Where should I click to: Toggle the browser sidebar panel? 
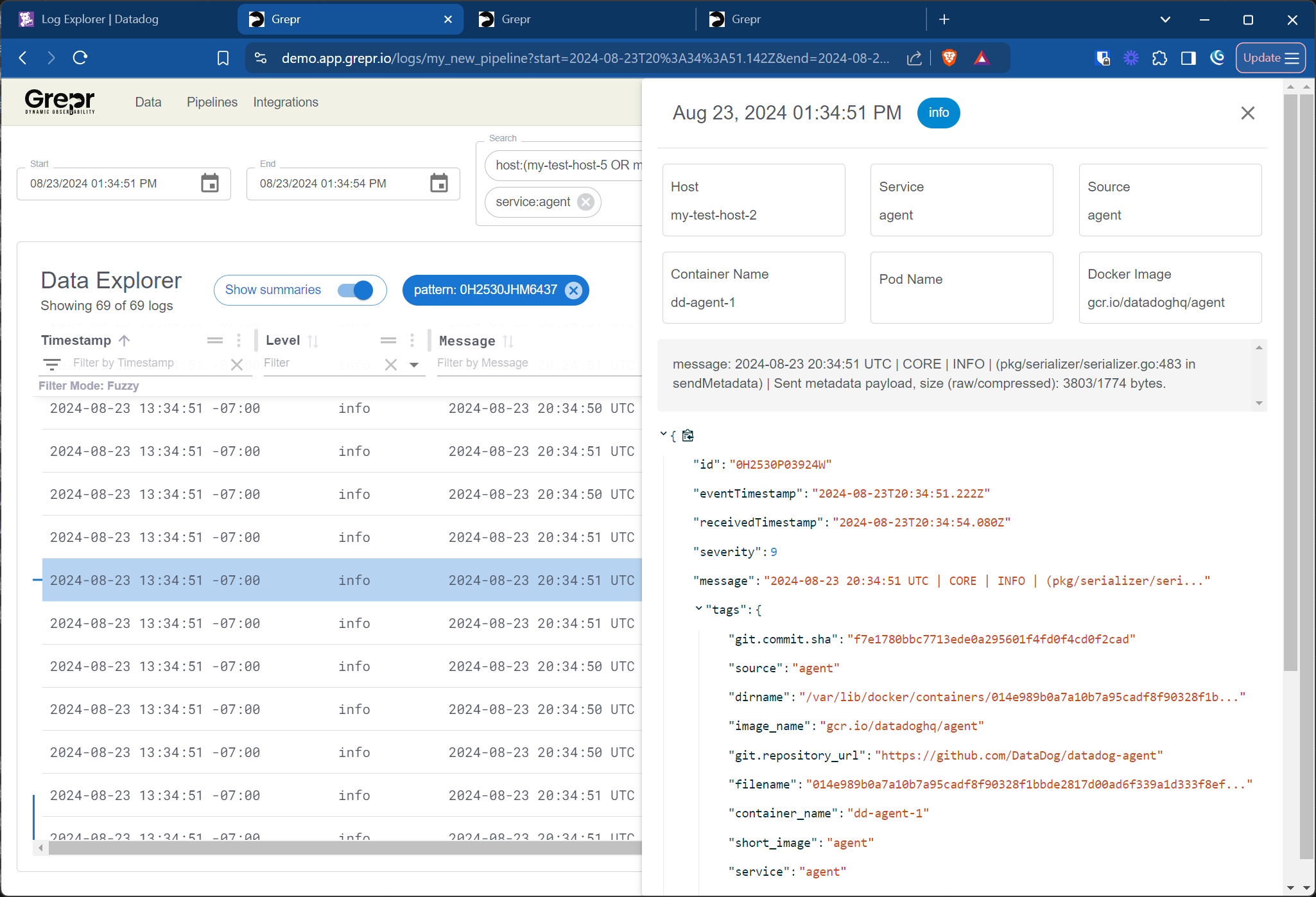click(x=1188, y=58)
